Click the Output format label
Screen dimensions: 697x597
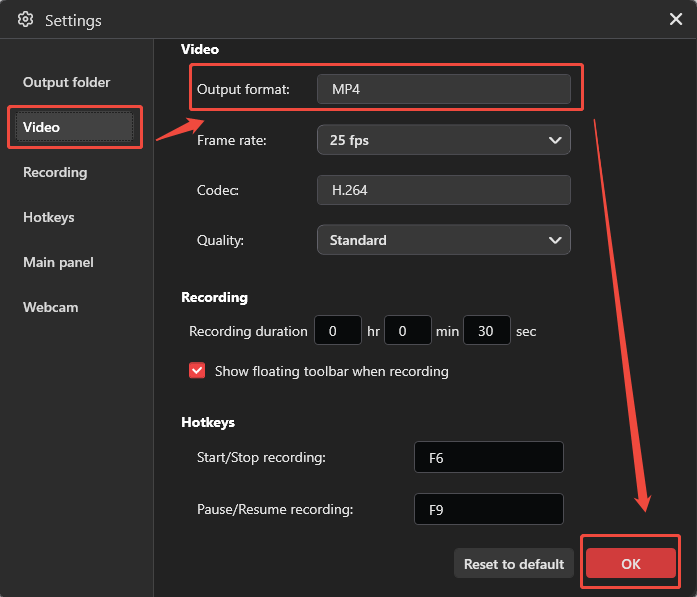pyautogui.click(x=243, y=89)
